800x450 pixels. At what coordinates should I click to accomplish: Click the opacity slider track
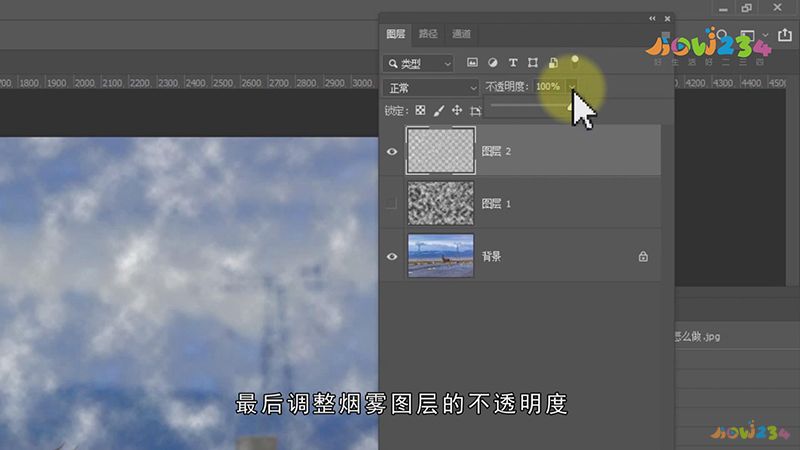pyautogui.click(x=531, y=105)
